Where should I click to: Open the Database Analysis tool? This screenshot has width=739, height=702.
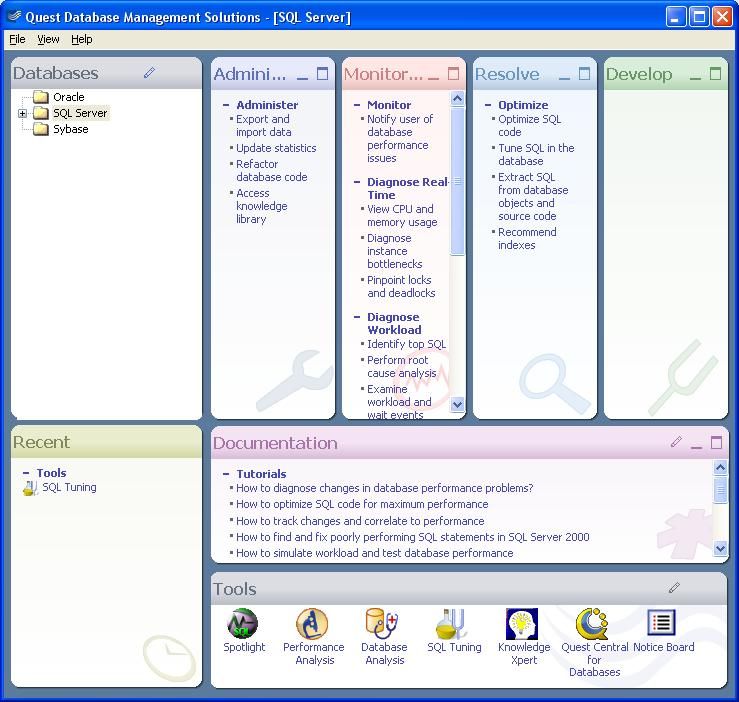tap(383, 624)
